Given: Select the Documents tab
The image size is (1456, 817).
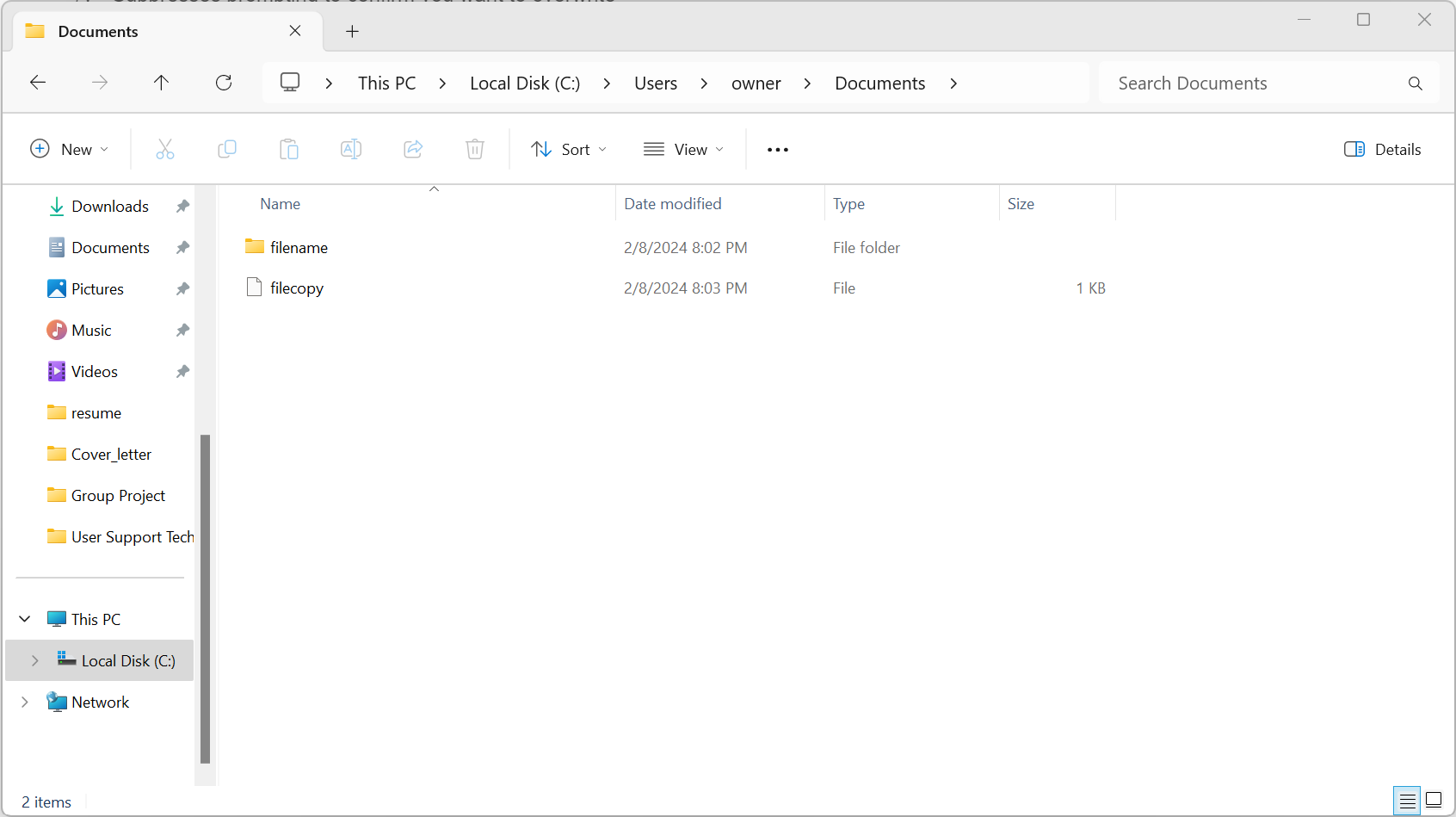Looking at the screenshot, I should click(x=168, y=32).
